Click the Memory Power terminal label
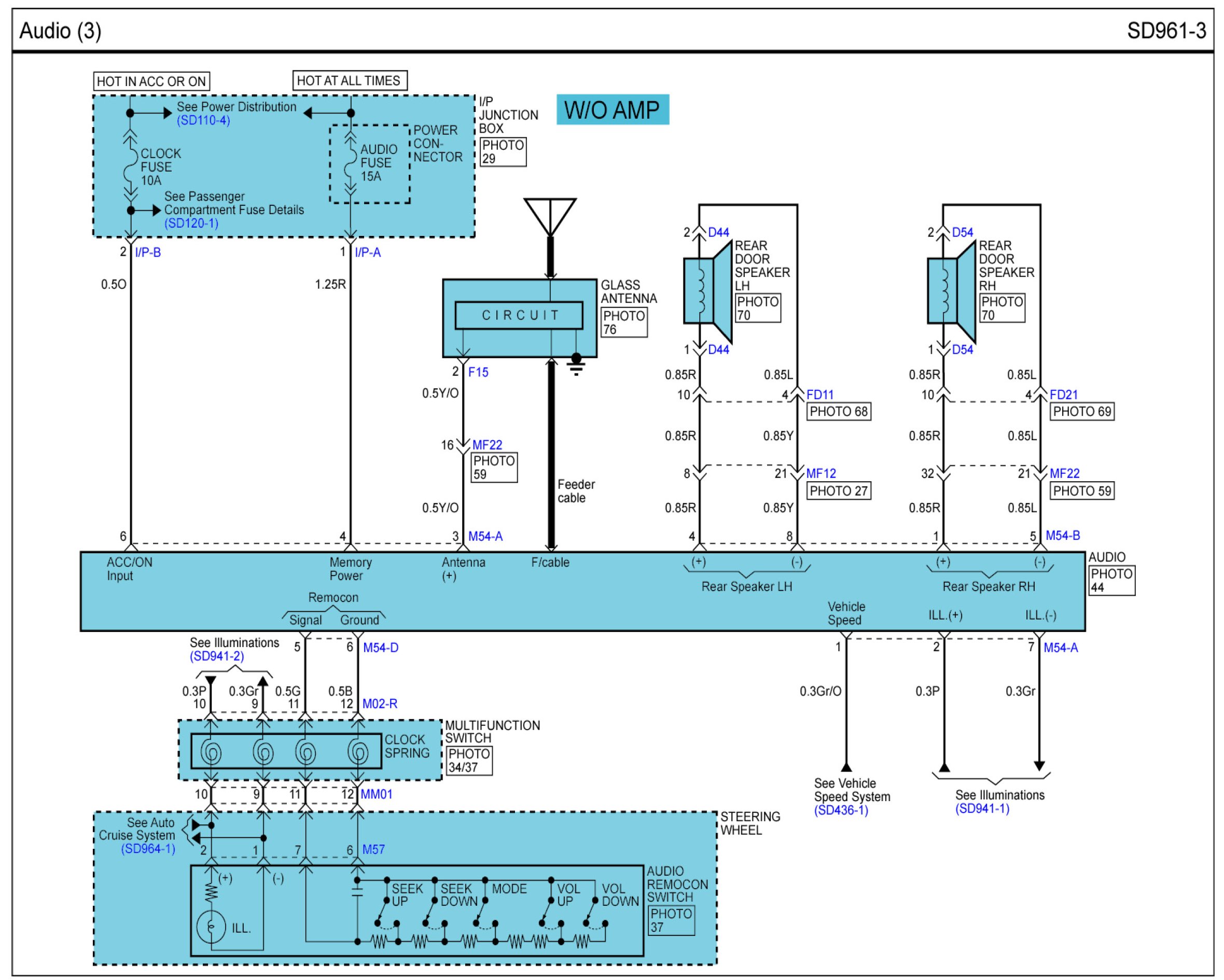 click(x=350, y=569)
